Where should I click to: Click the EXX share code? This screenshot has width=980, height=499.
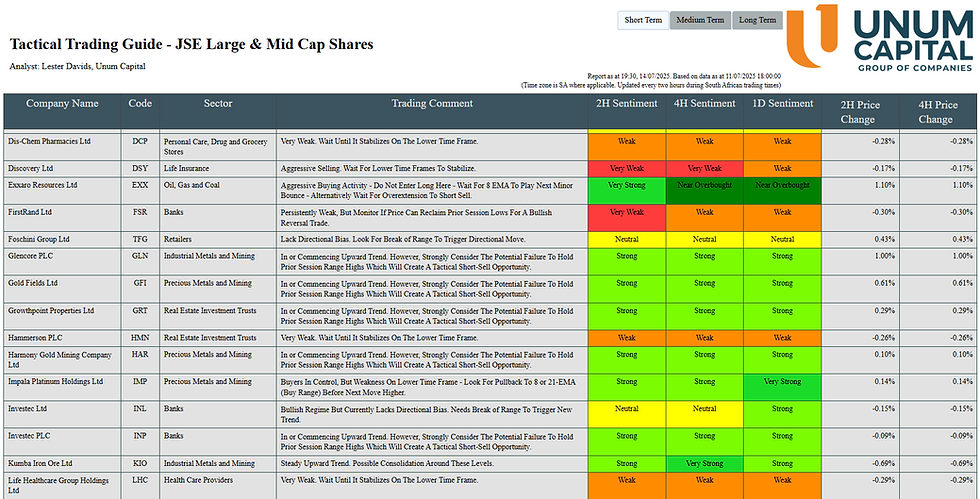pos(140,185)
